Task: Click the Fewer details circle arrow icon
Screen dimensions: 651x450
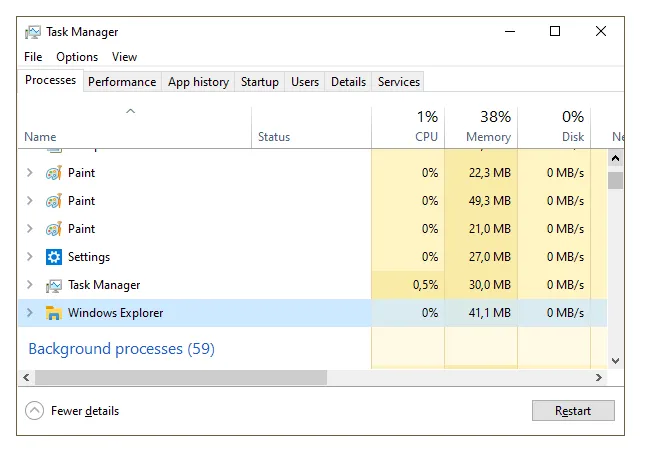Action: [34, 411]
